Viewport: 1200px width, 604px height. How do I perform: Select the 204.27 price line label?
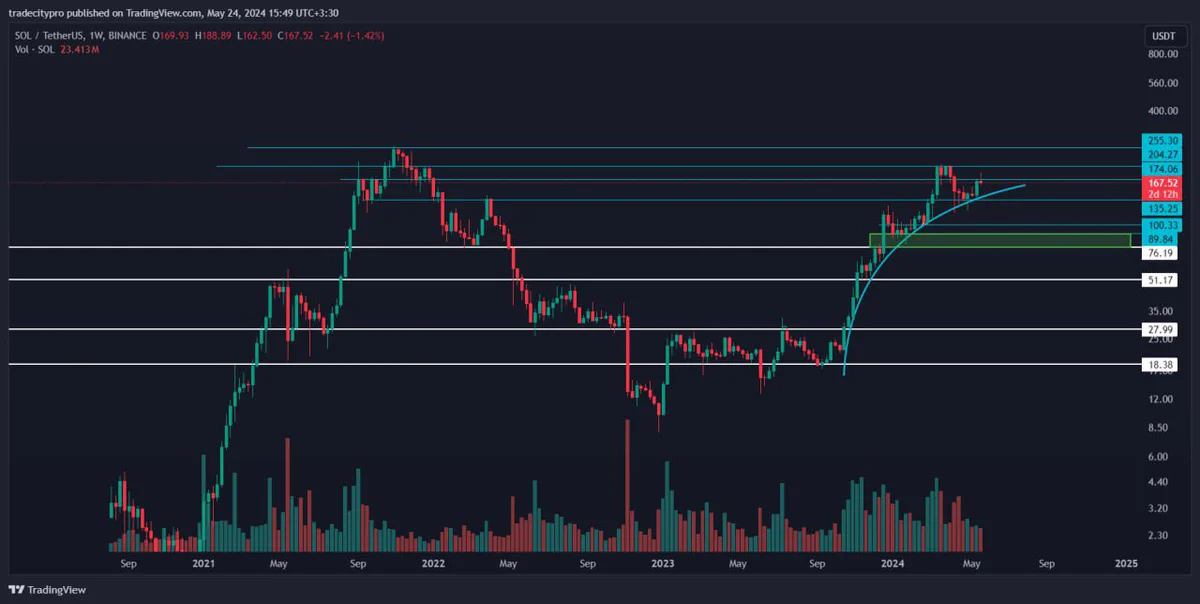point(1161,155)
